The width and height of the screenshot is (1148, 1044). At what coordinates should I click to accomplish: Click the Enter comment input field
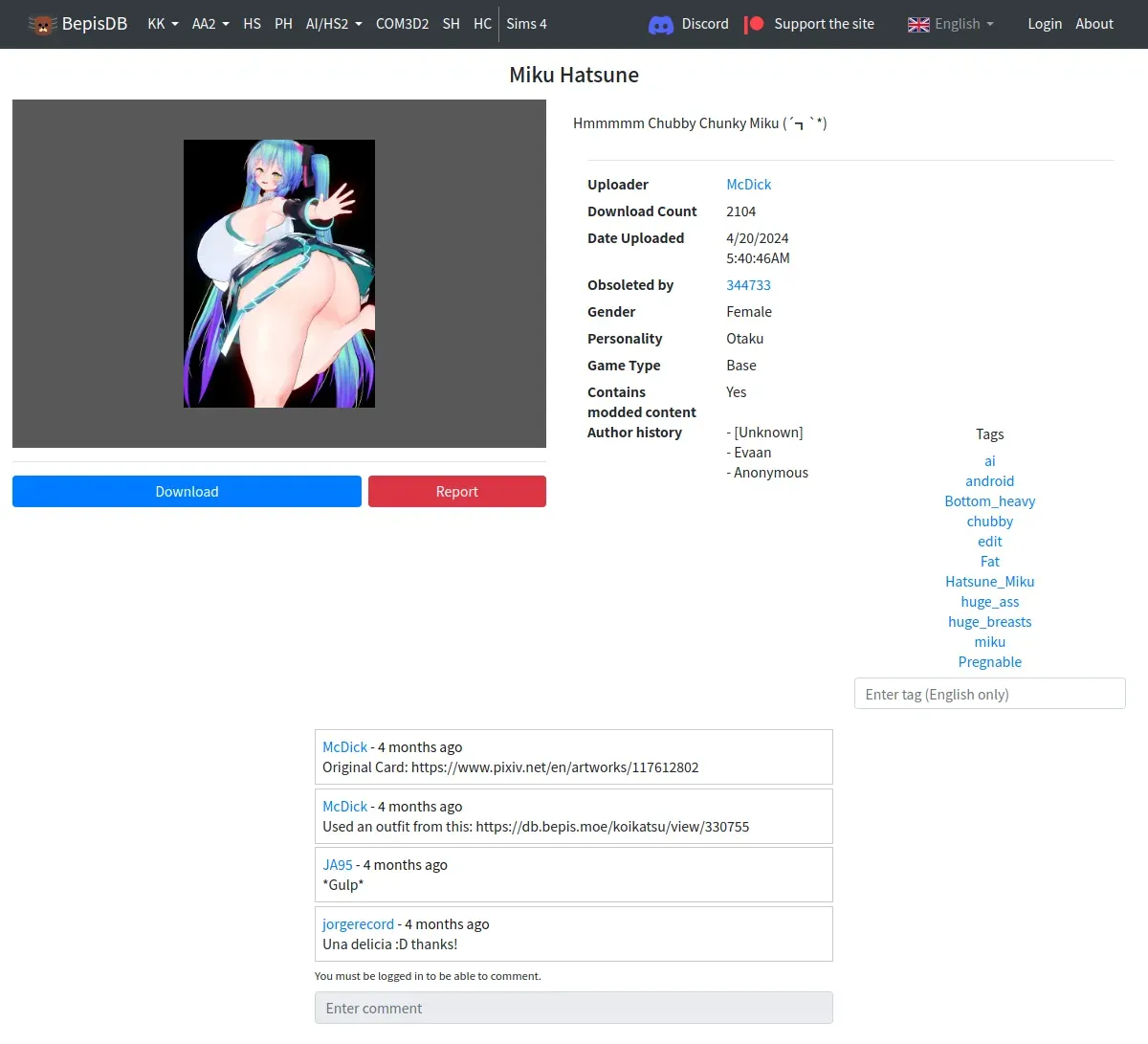(574, 1008)
